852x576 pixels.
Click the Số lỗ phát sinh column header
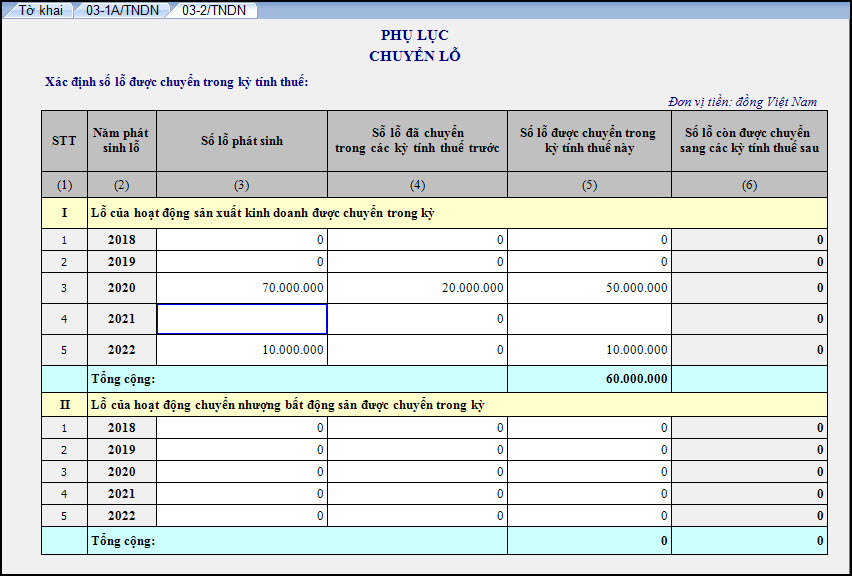coord(242,141)
